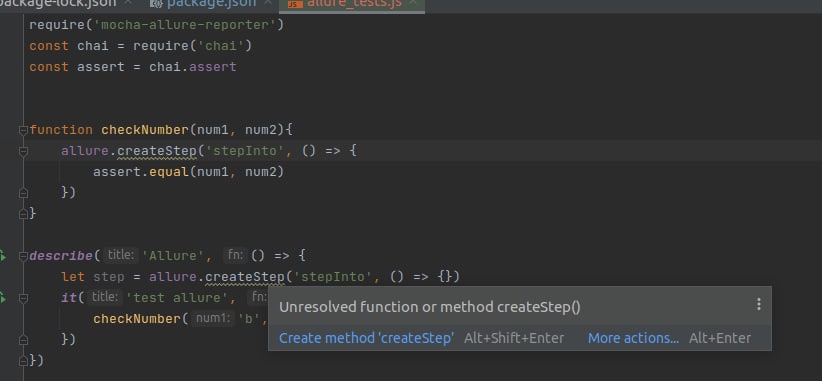Click the 'function' keyword

(61, 129)
